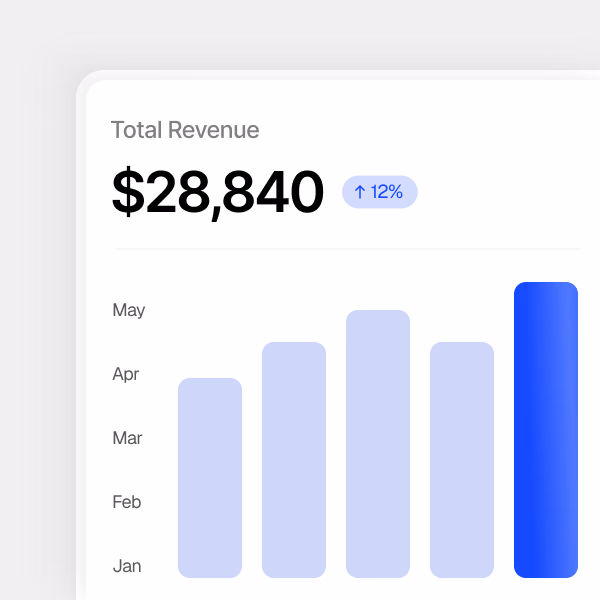600x600 pixels.
Task: Select the Apr axis label
Action: [x=126, y=374]
